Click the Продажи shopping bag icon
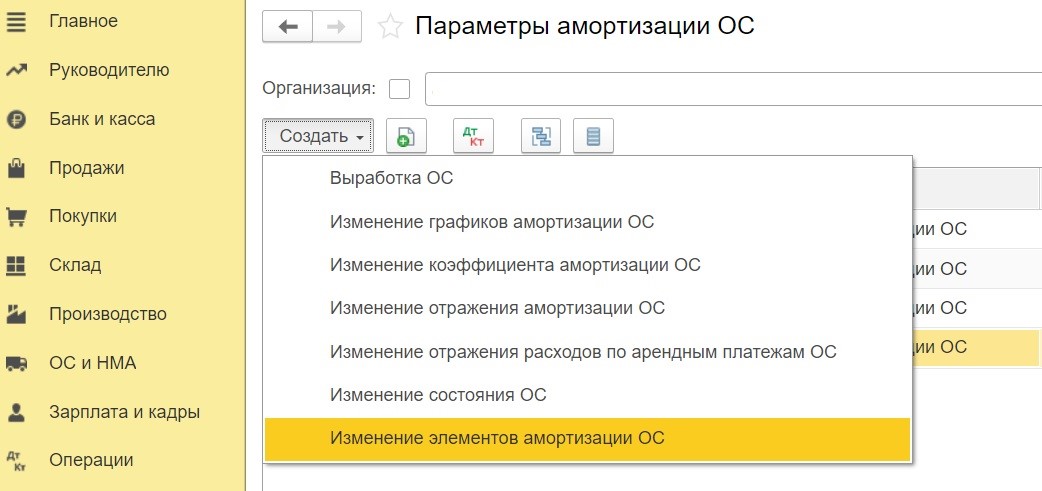 [x=16, y=168]
